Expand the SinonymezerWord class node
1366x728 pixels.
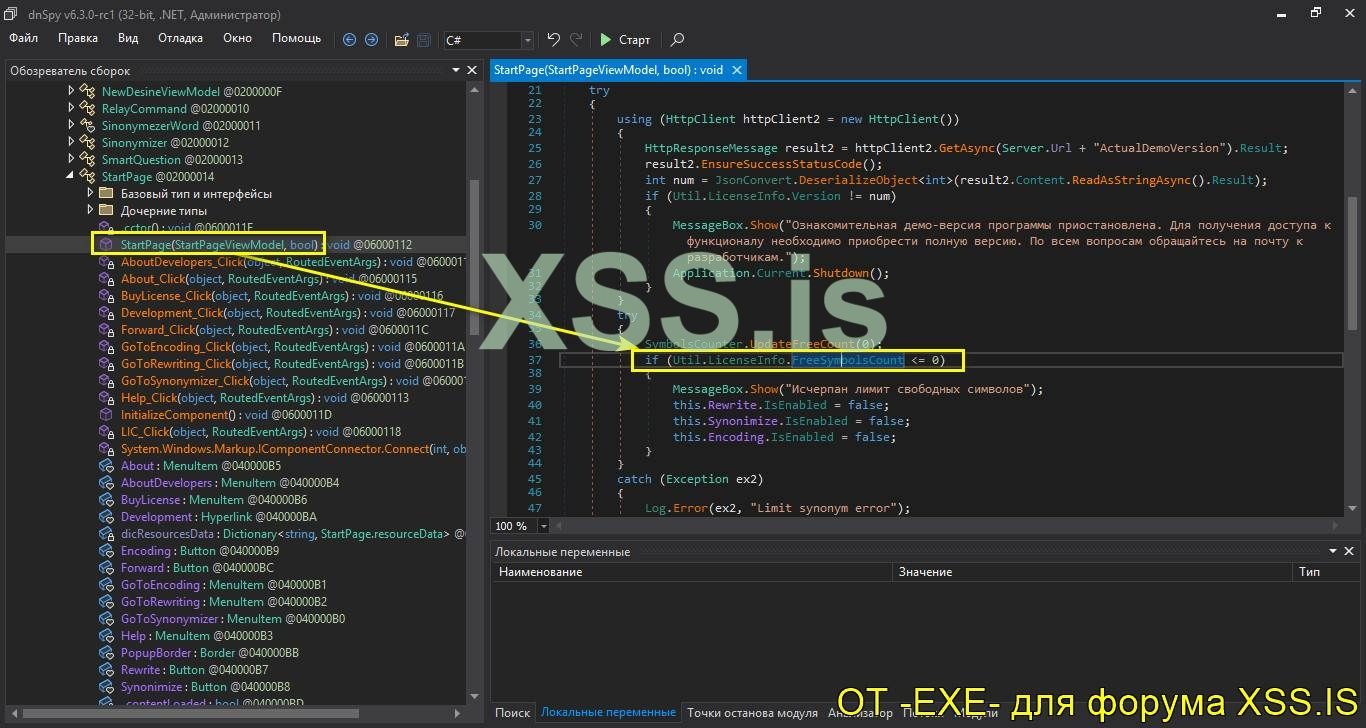pos(71,125)
